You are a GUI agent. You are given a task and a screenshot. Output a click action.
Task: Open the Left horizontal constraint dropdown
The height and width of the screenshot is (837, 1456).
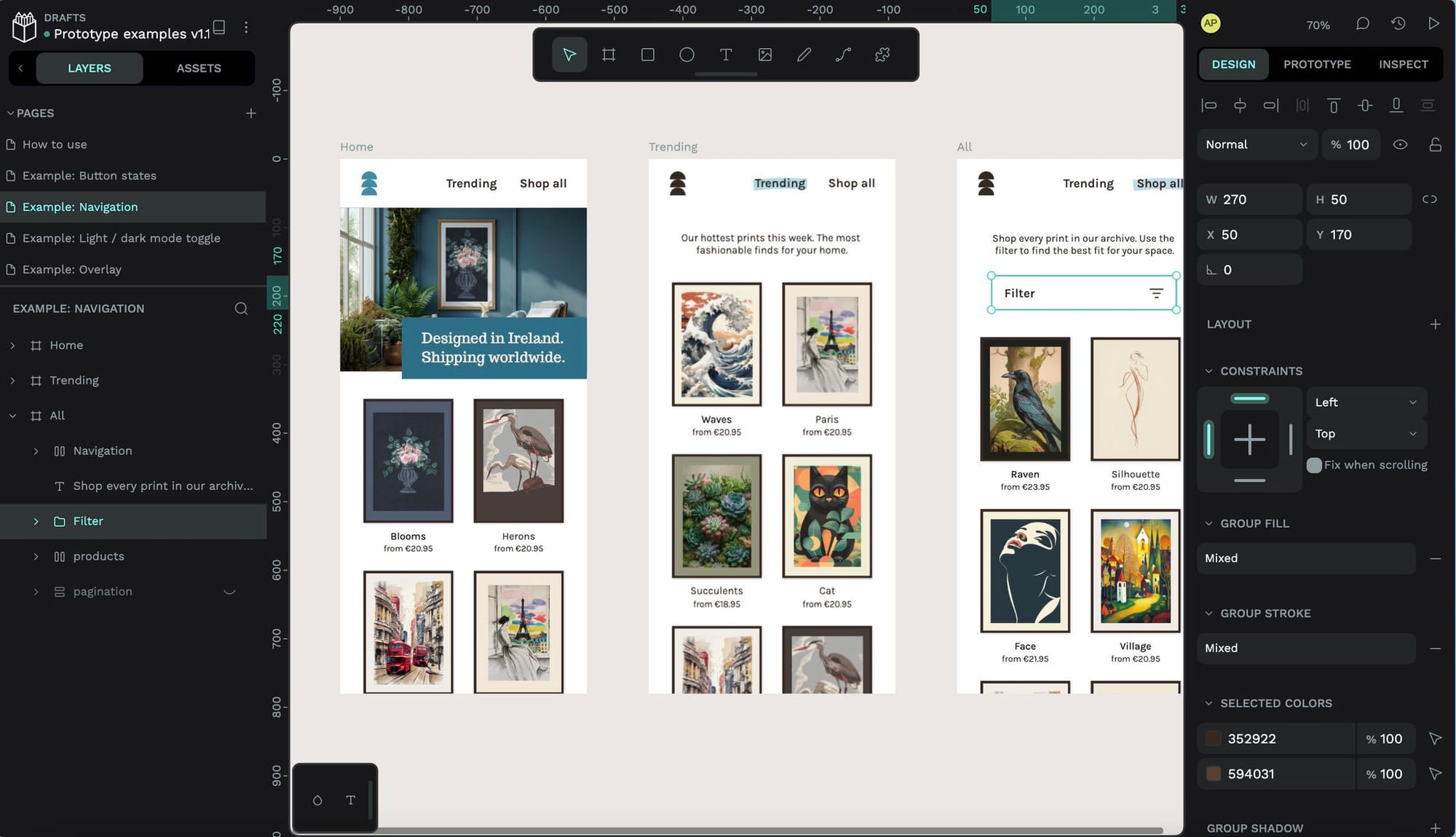click(1366, 402)
